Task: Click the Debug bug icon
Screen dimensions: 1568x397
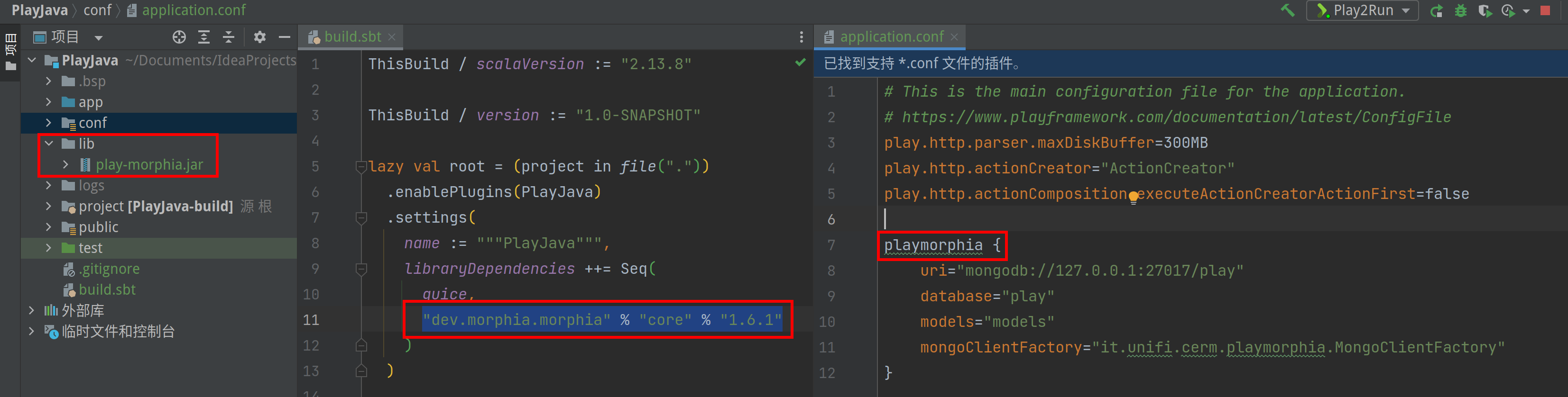Action: coord(1461,10)
